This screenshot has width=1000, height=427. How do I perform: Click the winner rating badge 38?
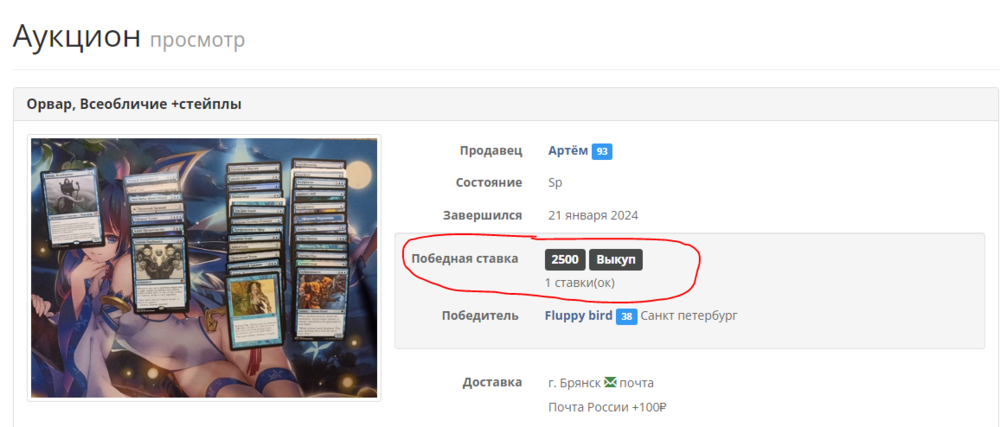coord(627,317)
